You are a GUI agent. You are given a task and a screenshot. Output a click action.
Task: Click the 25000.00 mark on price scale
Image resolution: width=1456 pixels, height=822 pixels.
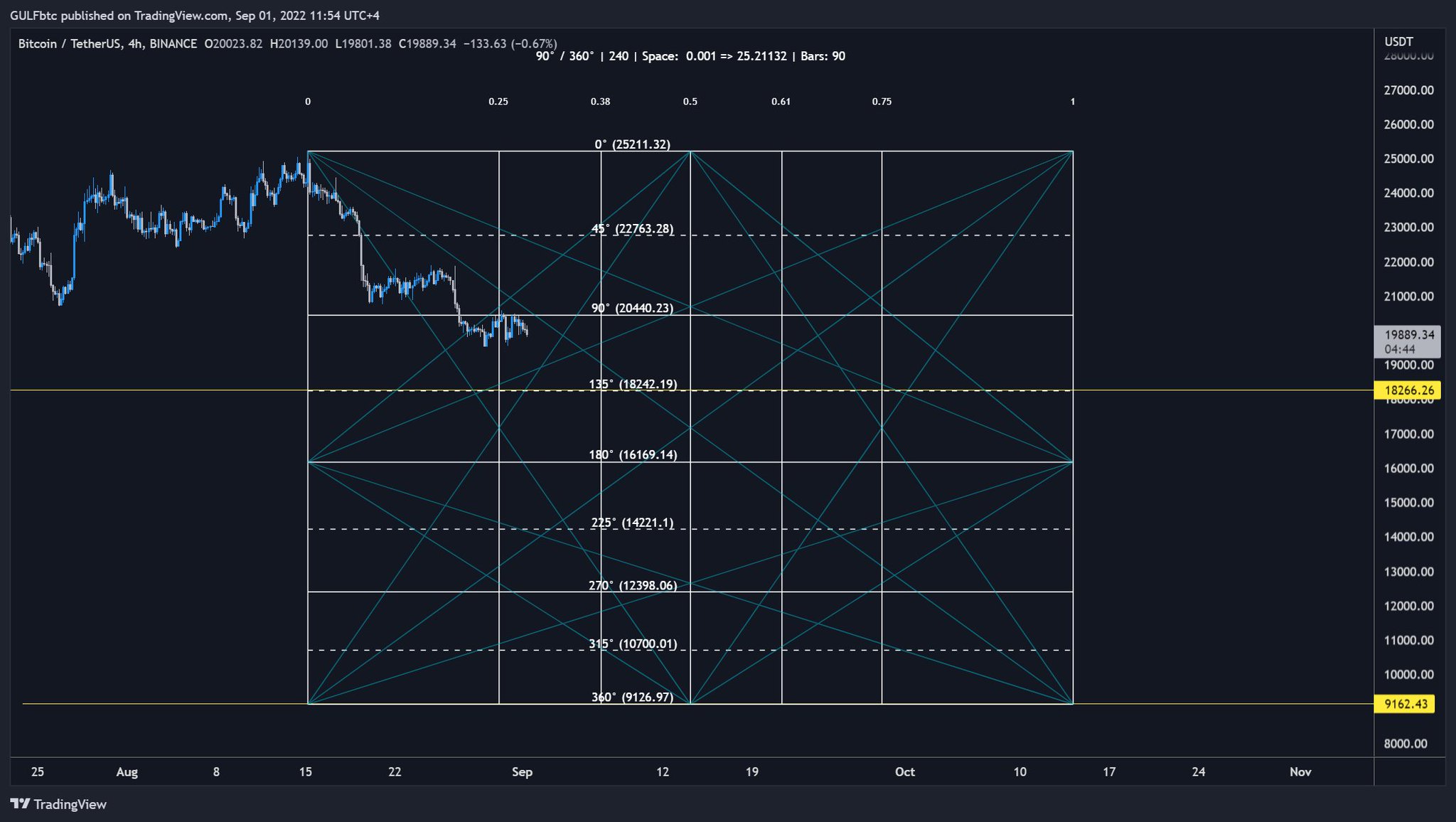point(1408,159)
